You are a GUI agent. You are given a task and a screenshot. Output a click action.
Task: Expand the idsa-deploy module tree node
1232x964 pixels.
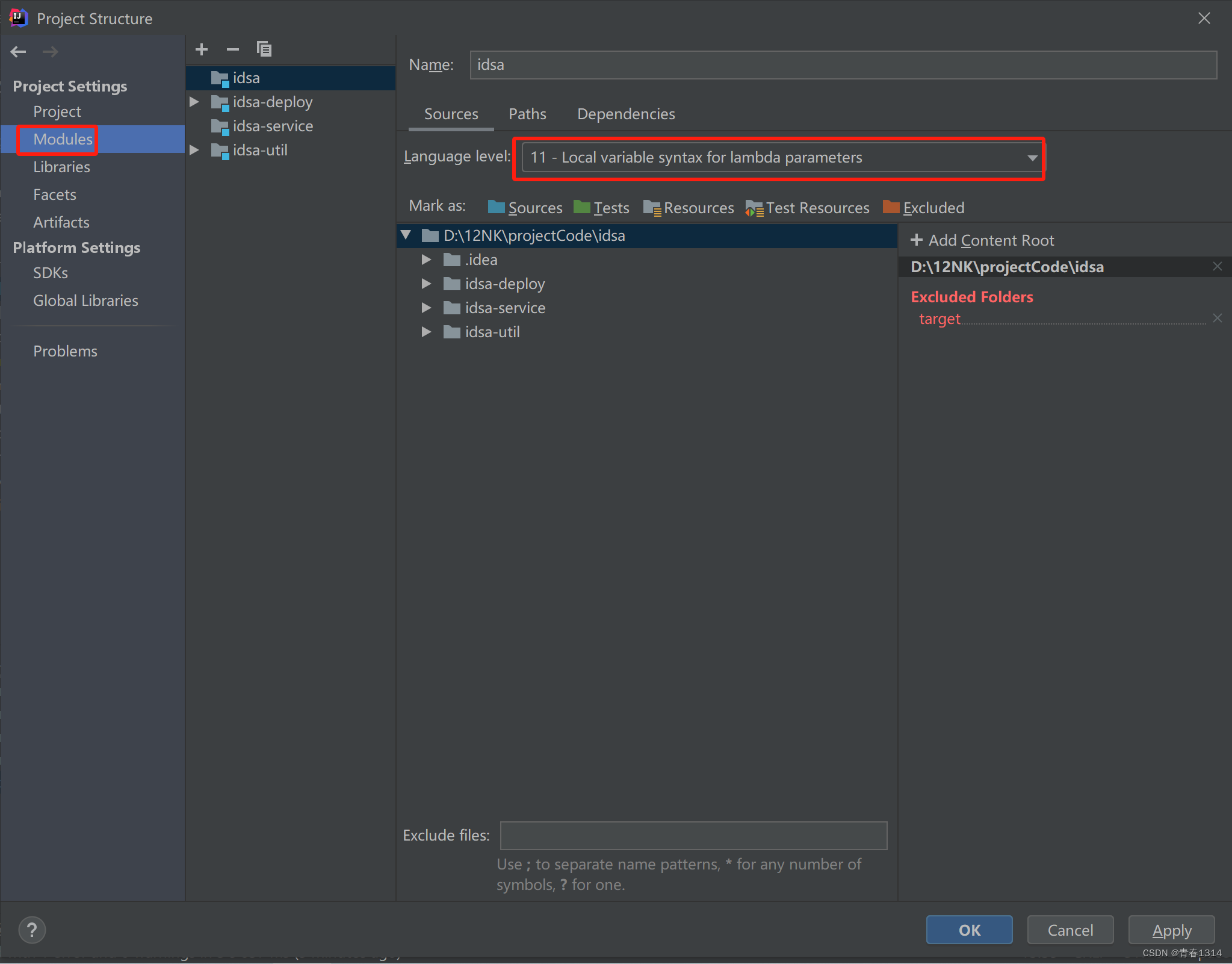(194, 102)
